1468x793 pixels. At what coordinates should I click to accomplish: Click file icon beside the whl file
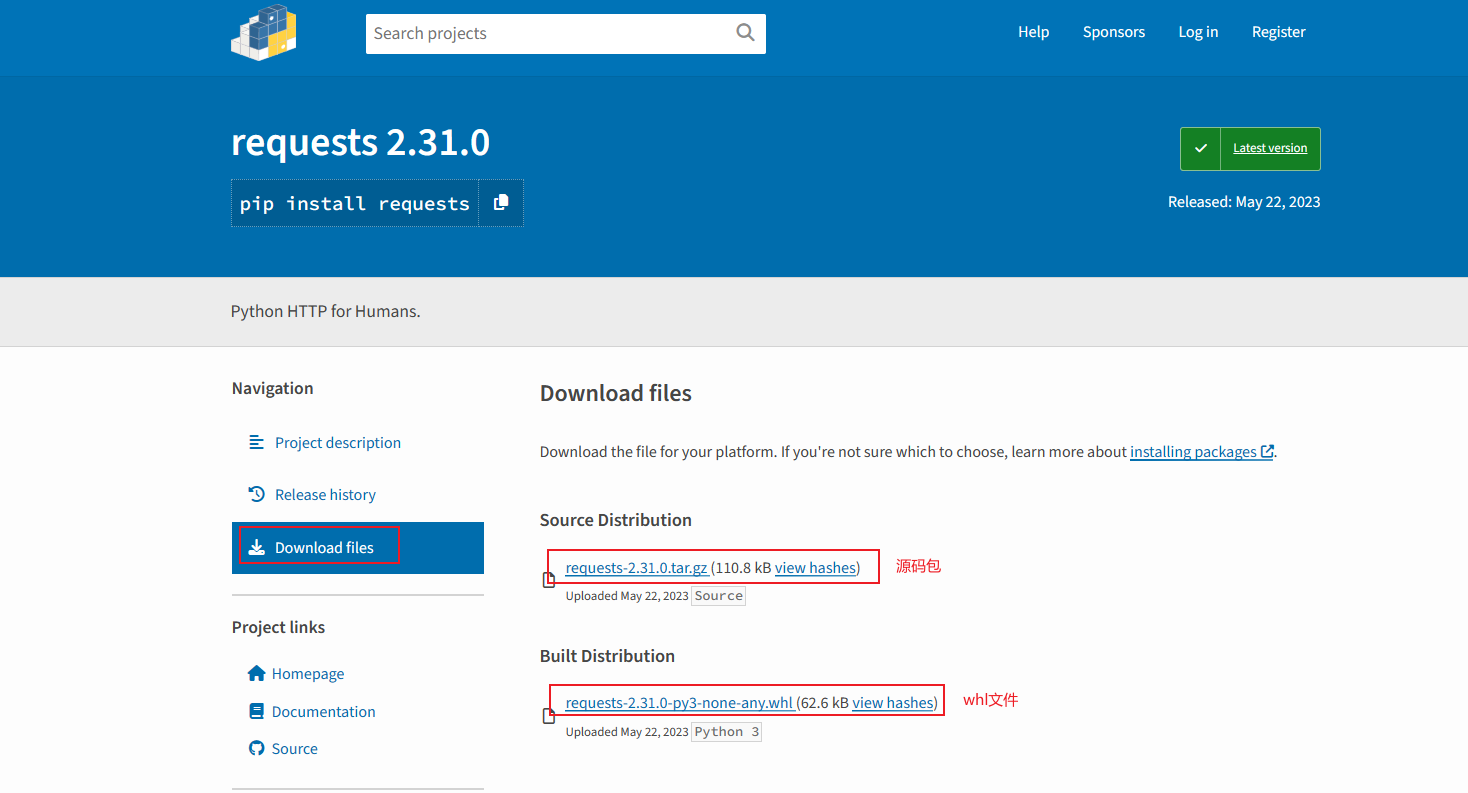tap(548, 716)
